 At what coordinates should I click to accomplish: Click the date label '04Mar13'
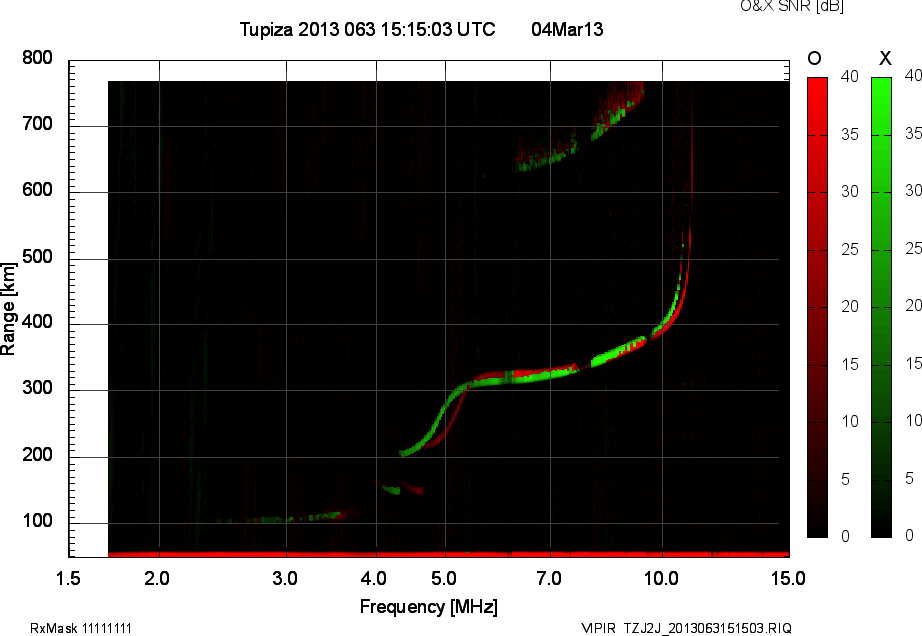coord(567,29)
